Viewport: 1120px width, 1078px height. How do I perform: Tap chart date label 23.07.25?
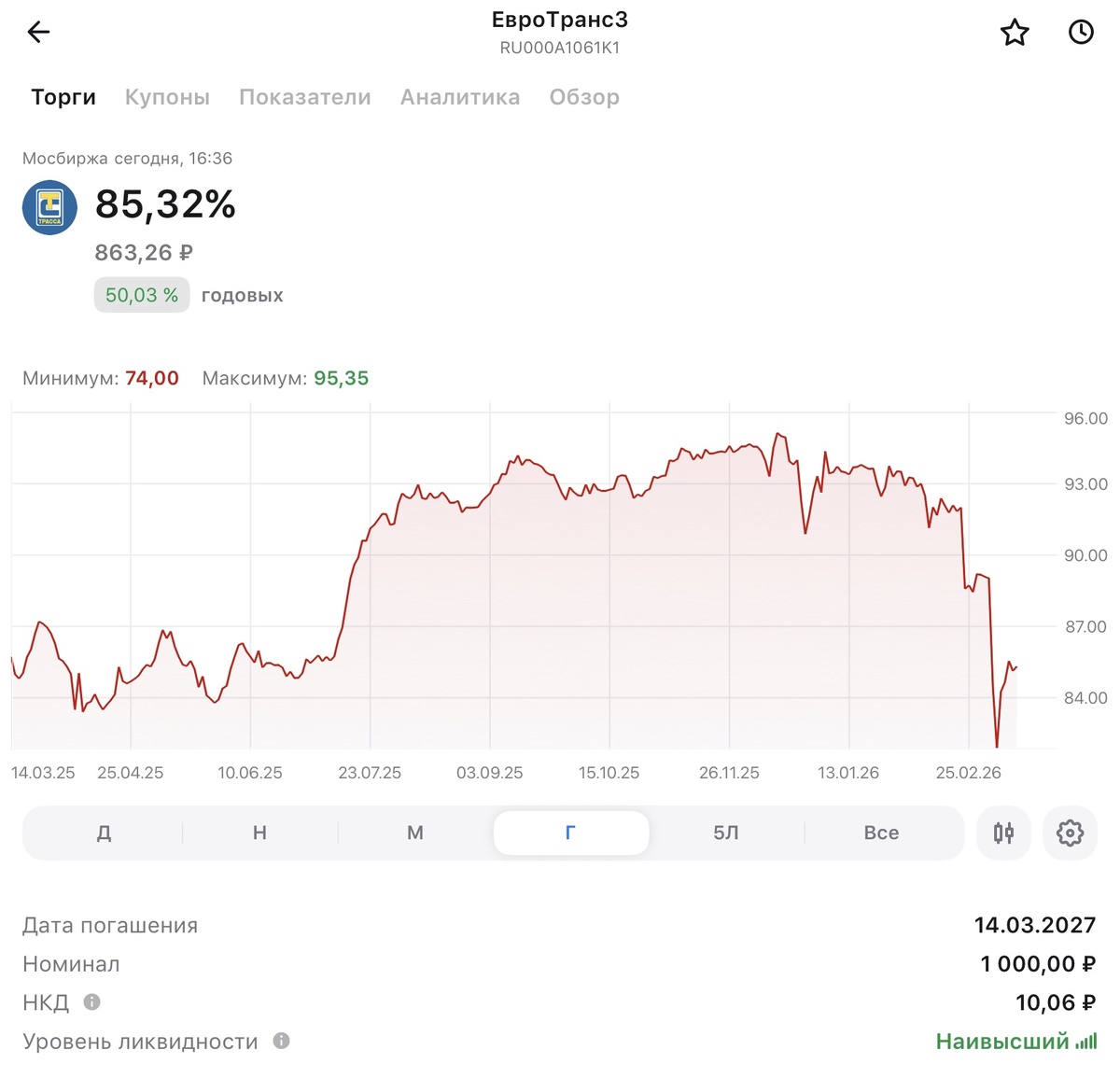tap(370, 773)
